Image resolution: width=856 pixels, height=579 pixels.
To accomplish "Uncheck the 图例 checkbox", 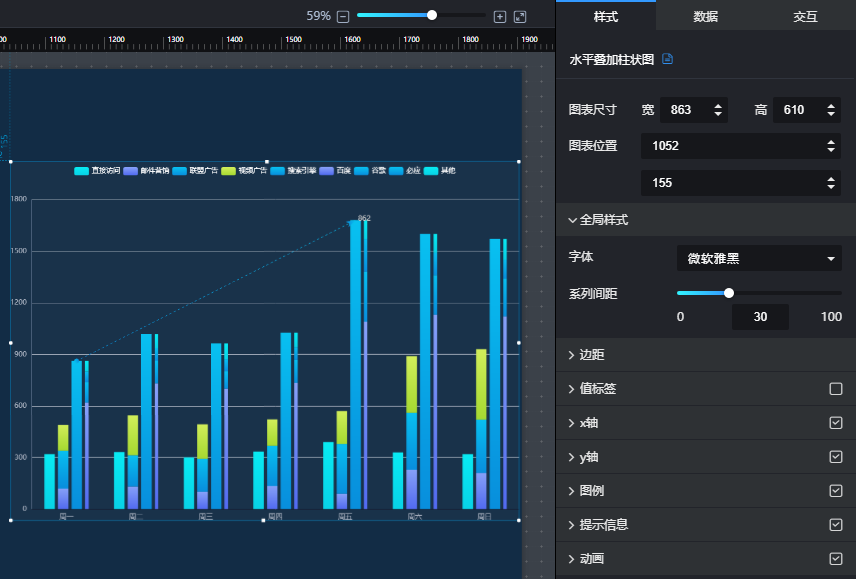I will pyautogui.click(x=835, y=491).
